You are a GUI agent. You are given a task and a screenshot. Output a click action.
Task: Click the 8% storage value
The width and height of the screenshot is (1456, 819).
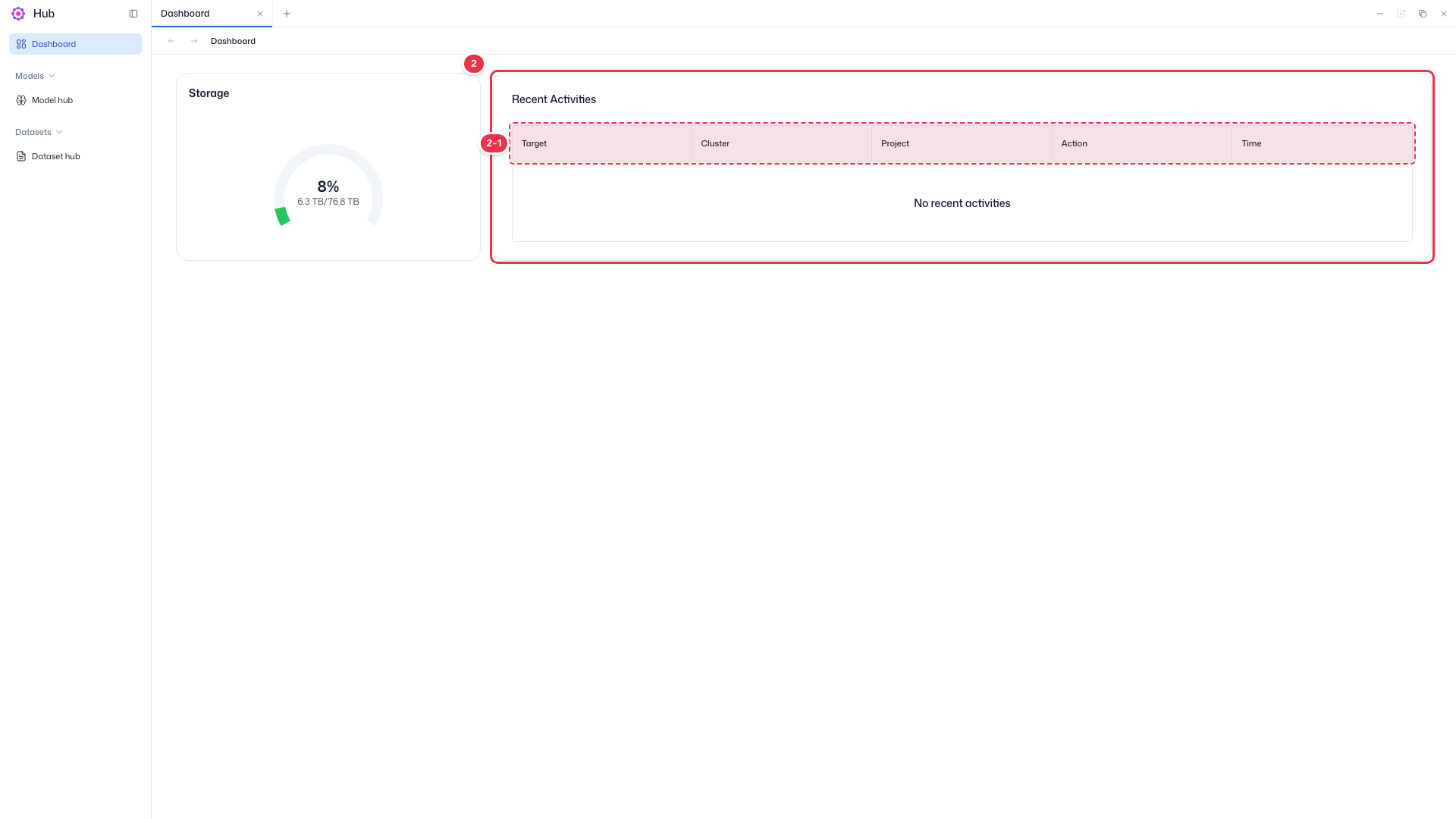pyautogui.click(x=328, y=187)
